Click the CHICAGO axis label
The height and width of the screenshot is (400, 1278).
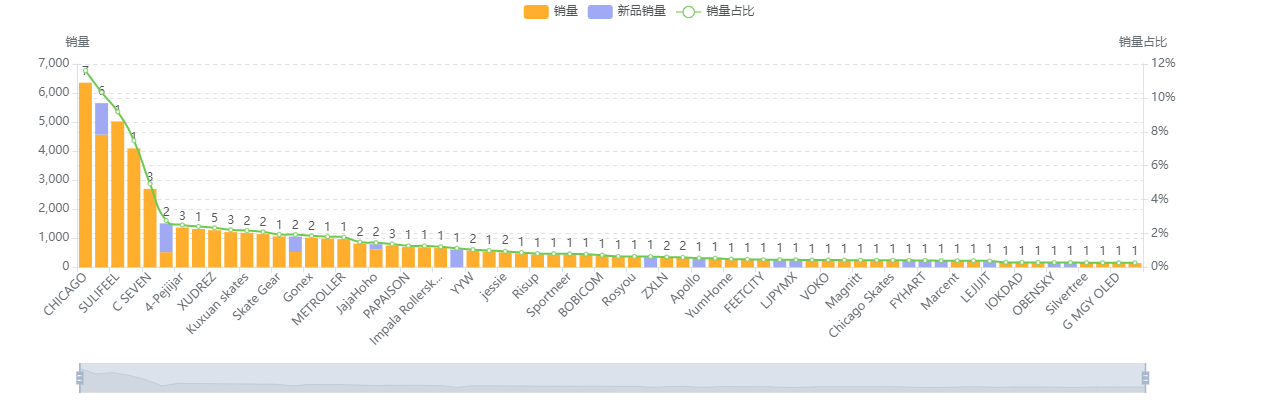pos(66,293)
